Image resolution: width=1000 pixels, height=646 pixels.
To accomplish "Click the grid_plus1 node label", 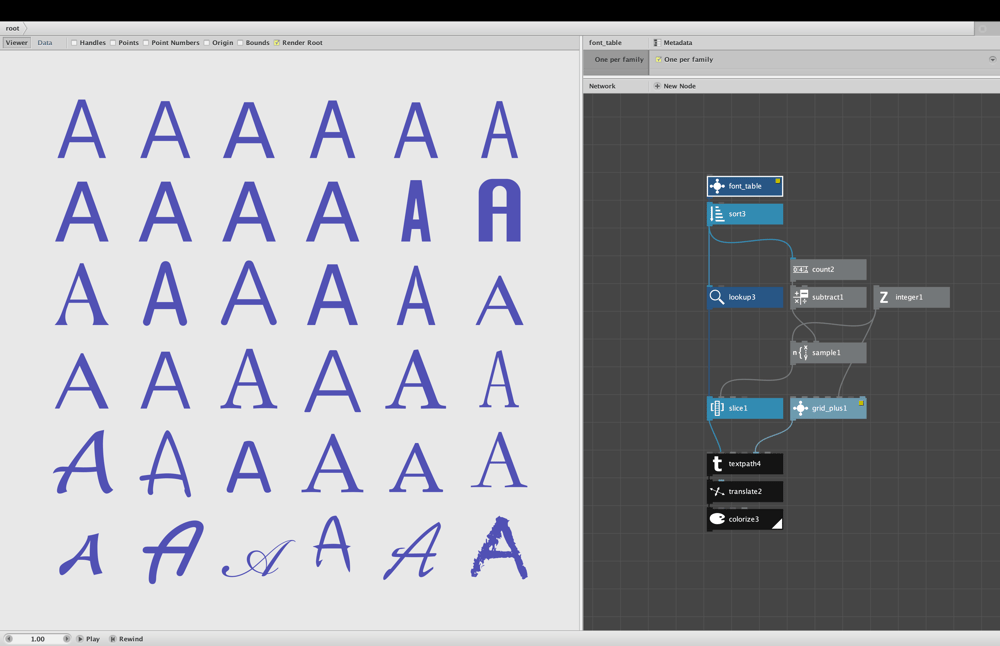I will point(829,408).
